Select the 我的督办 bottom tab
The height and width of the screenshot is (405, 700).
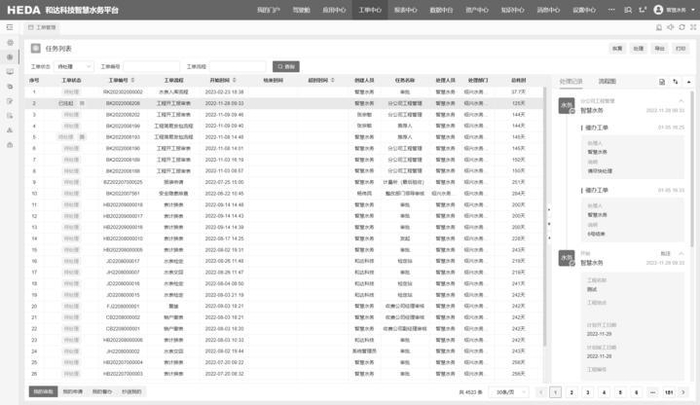102,392
